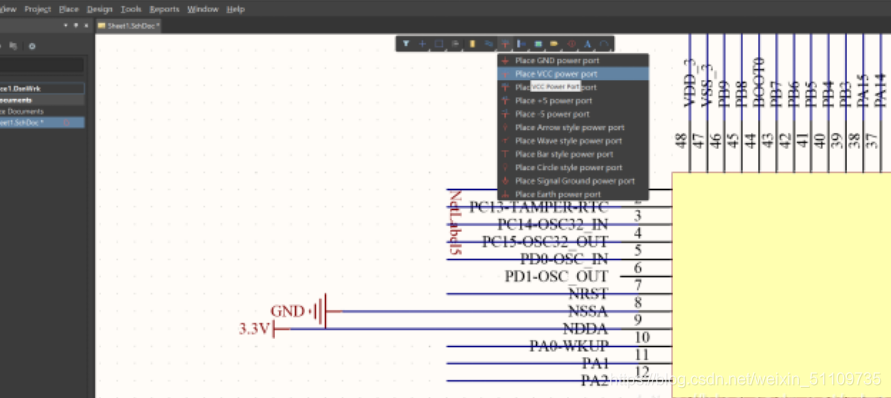Choose Place Wave style power port
Viewport: 891px width, 398px height.
click(x=573, y=140)
